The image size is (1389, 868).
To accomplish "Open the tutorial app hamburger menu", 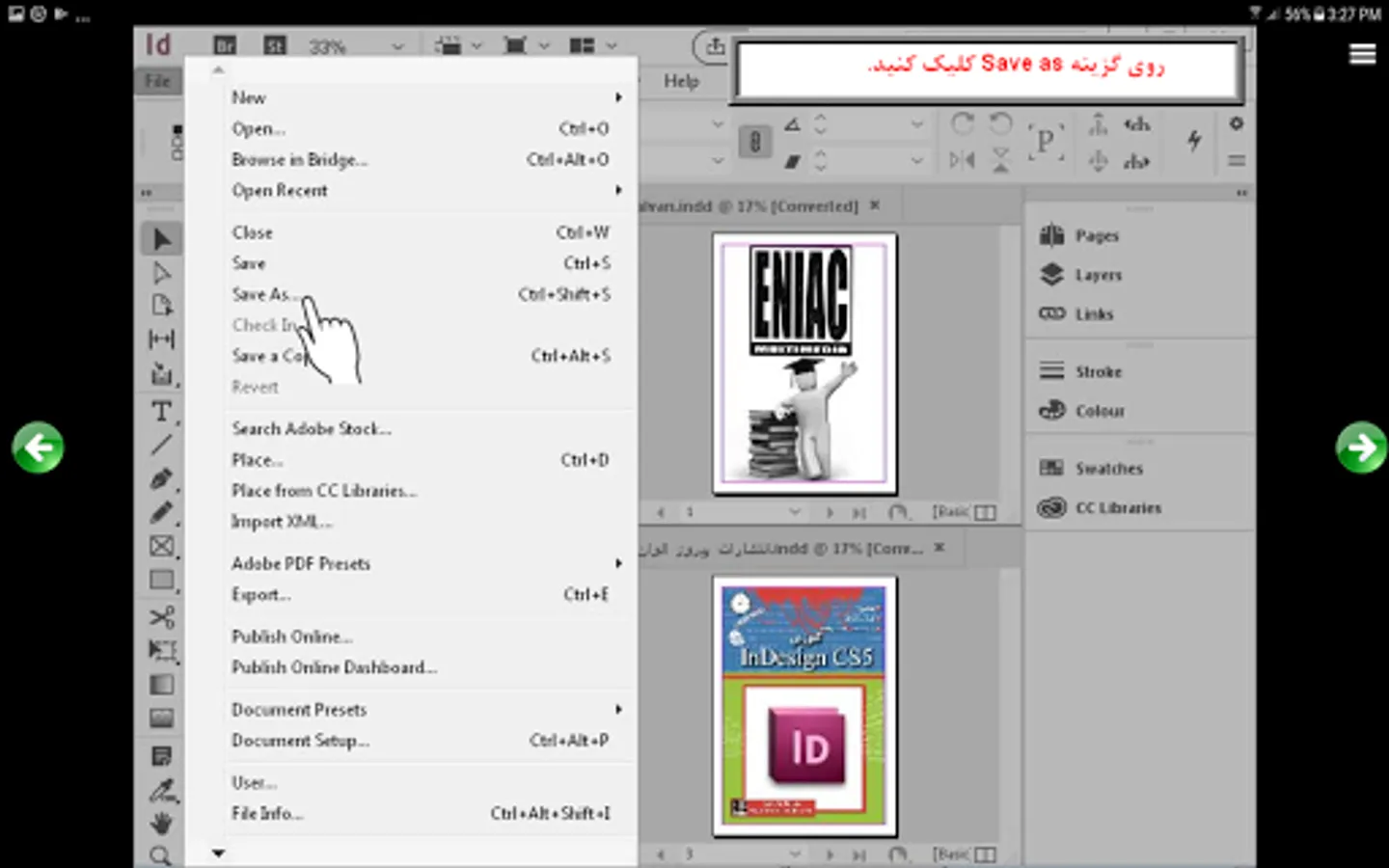I will [x=1362, y=54].
